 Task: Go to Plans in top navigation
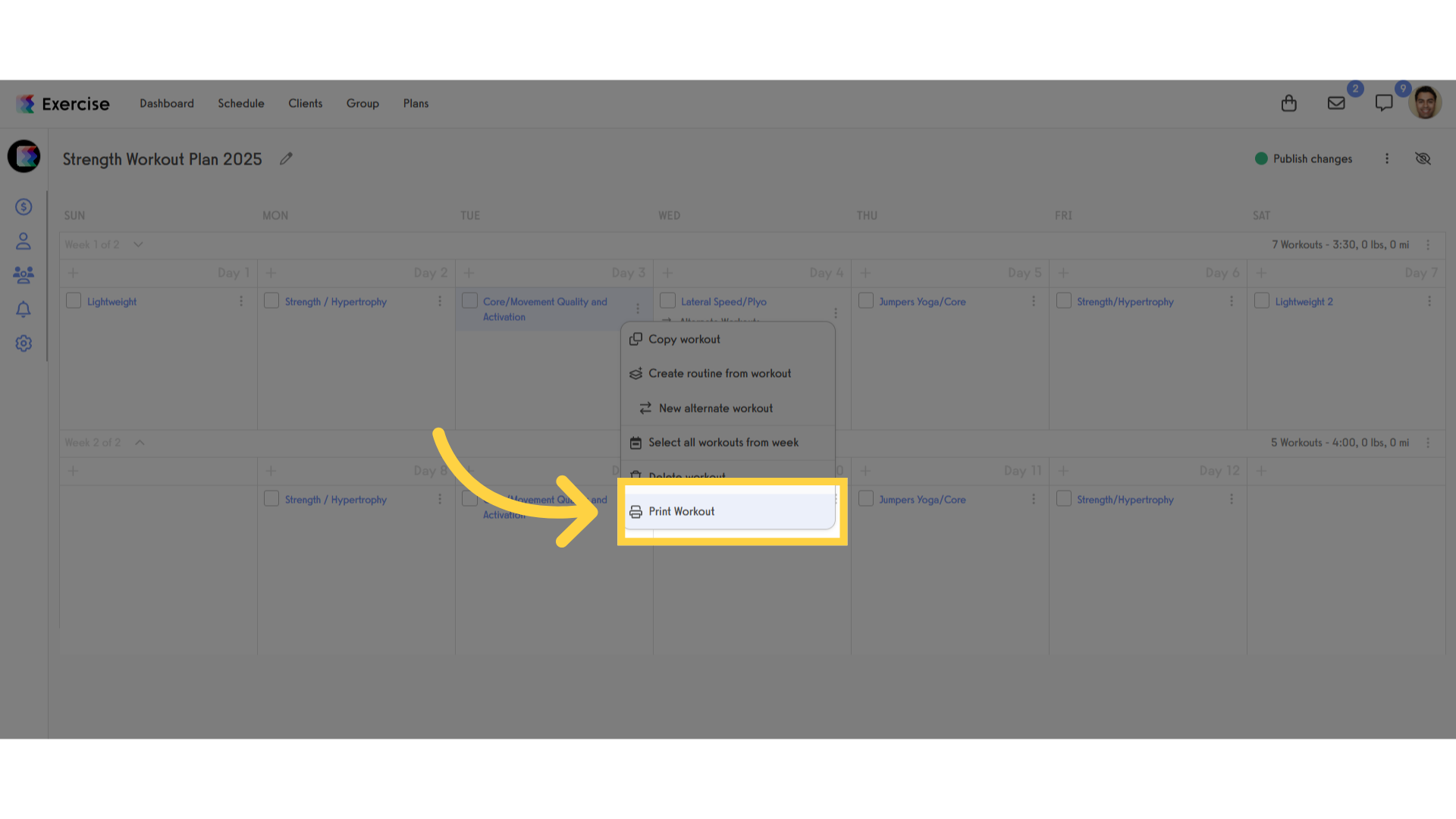click(x=416, y=104)
